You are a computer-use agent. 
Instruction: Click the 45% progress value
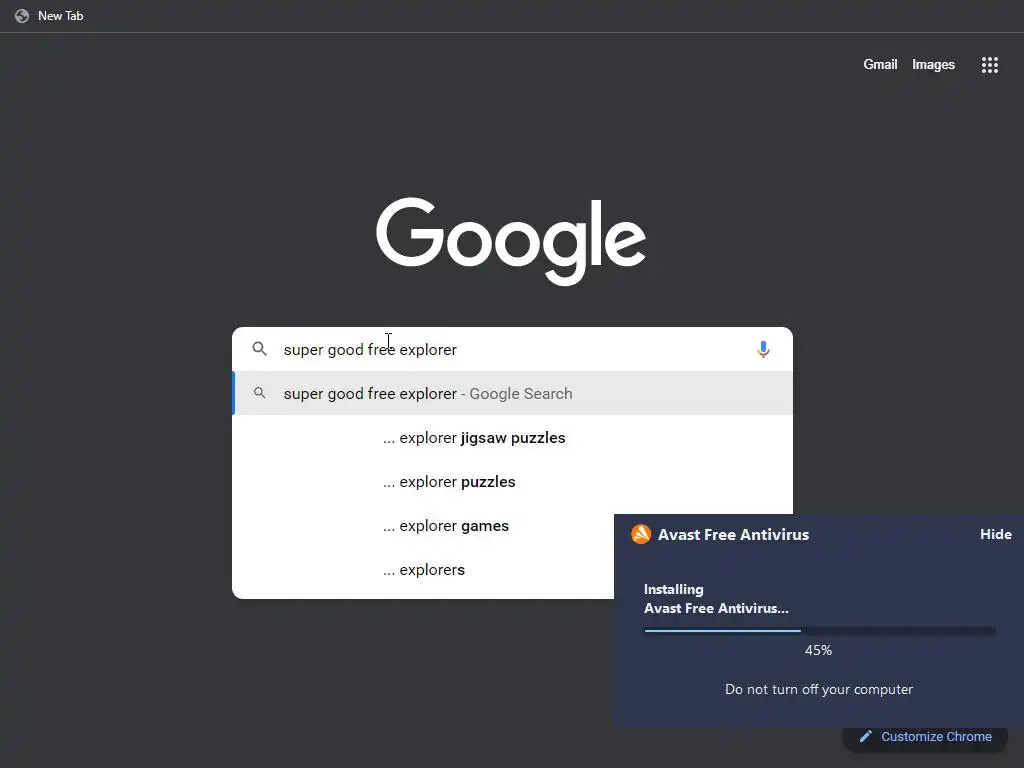818,650
